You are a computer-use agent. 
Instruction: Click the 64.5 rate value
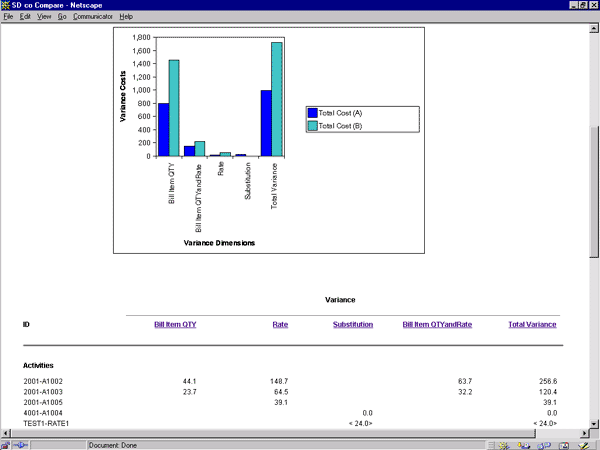(x=281, y=392)
